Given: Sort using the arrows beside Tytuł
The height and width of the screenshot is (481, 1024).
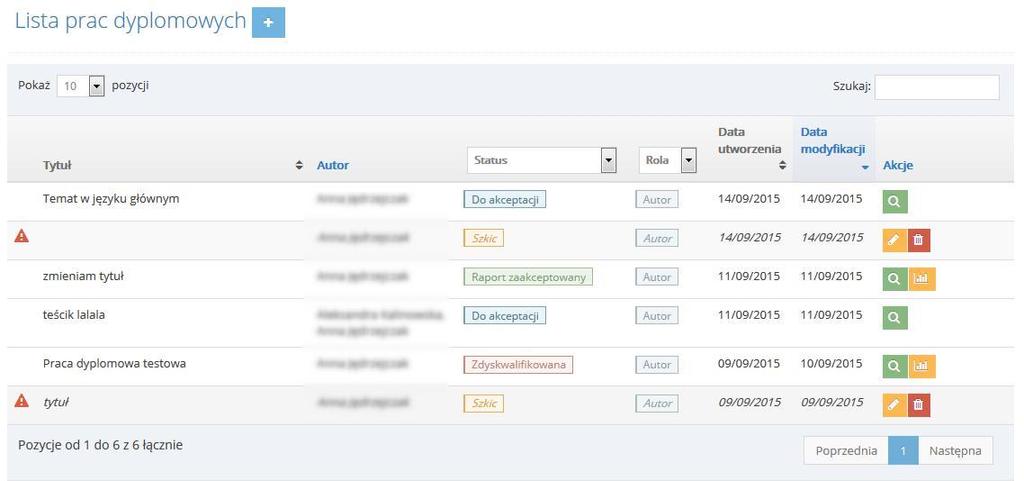Looking at the screenshot, I should click(299, 165).
